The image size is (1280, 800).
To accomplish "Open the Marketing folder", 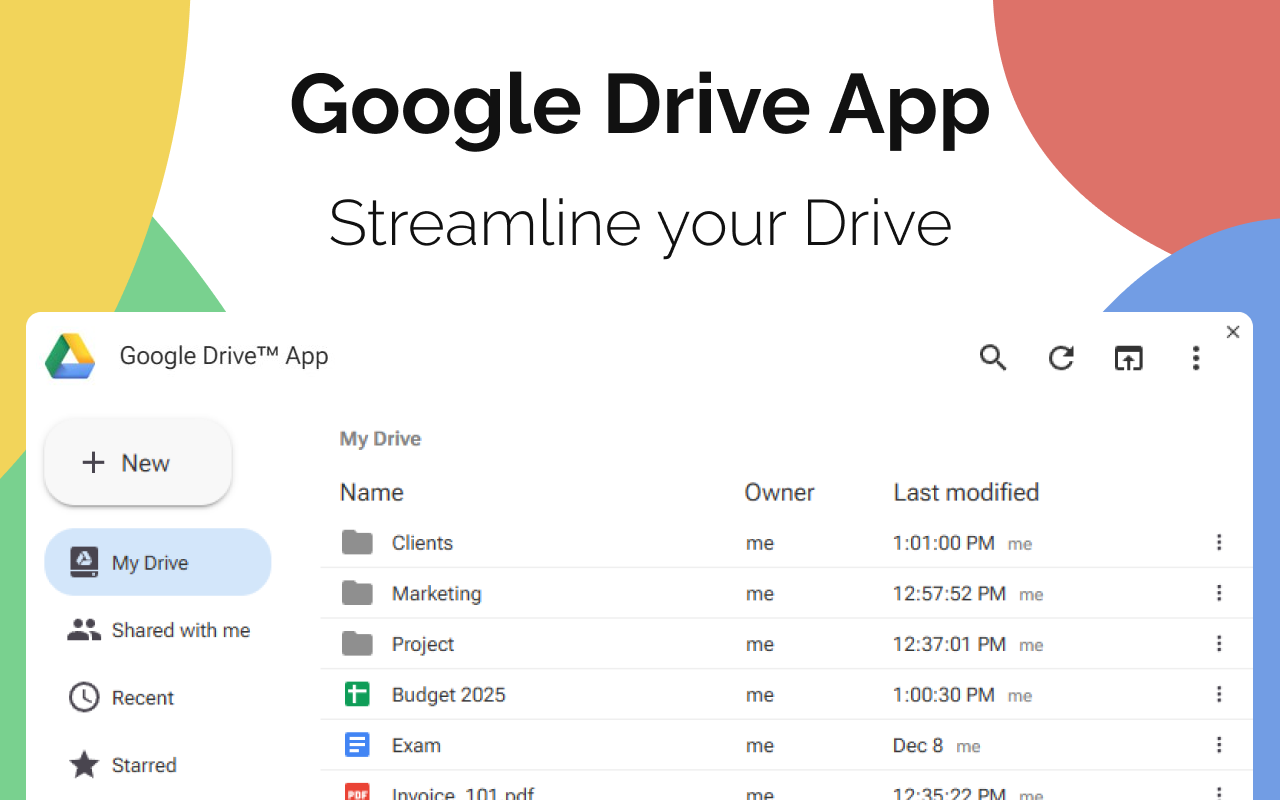I will pos(436,594).
